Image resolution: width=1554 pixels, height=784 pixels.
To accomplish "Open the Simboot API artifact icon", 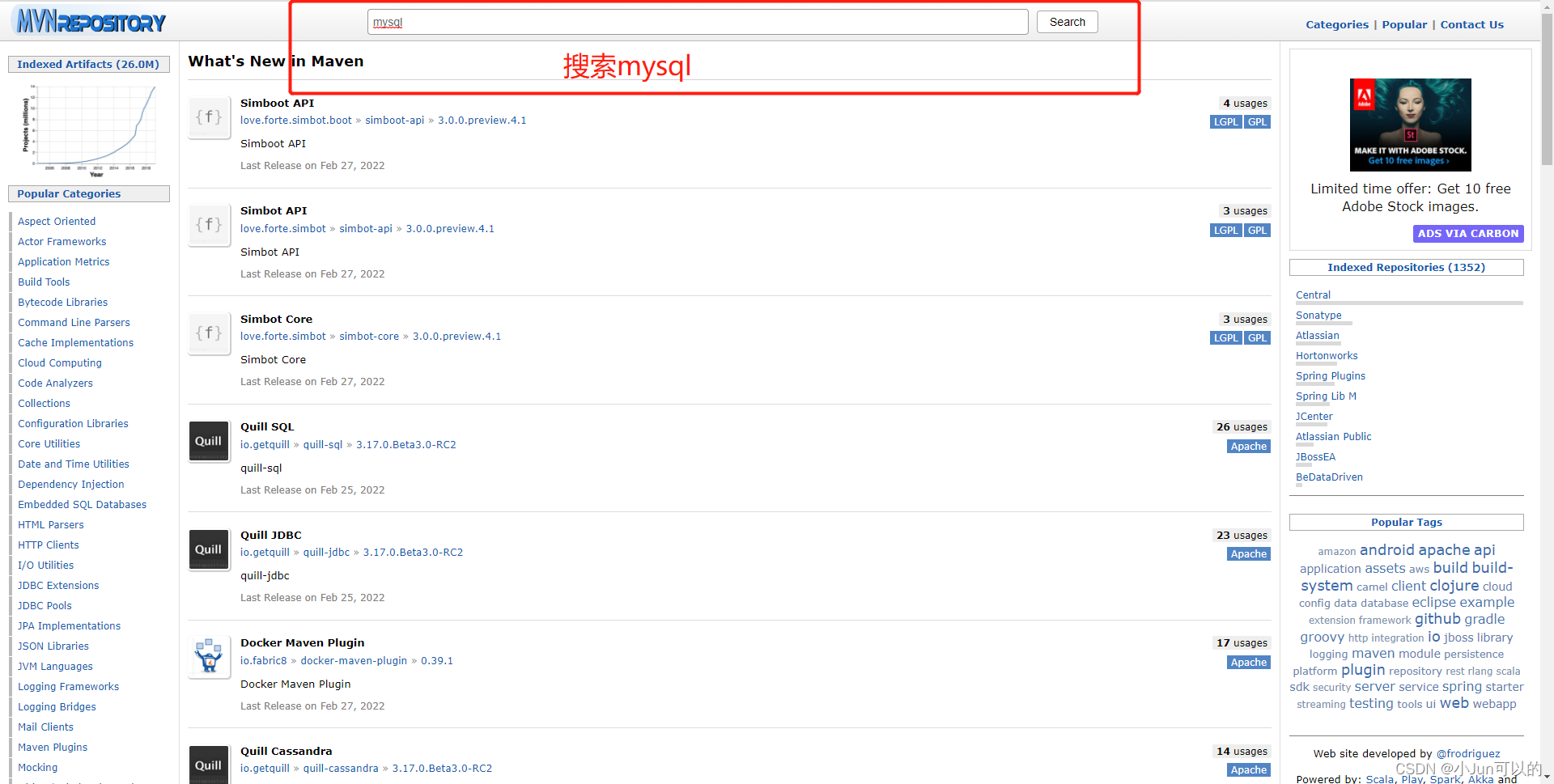I will [209, 118].
